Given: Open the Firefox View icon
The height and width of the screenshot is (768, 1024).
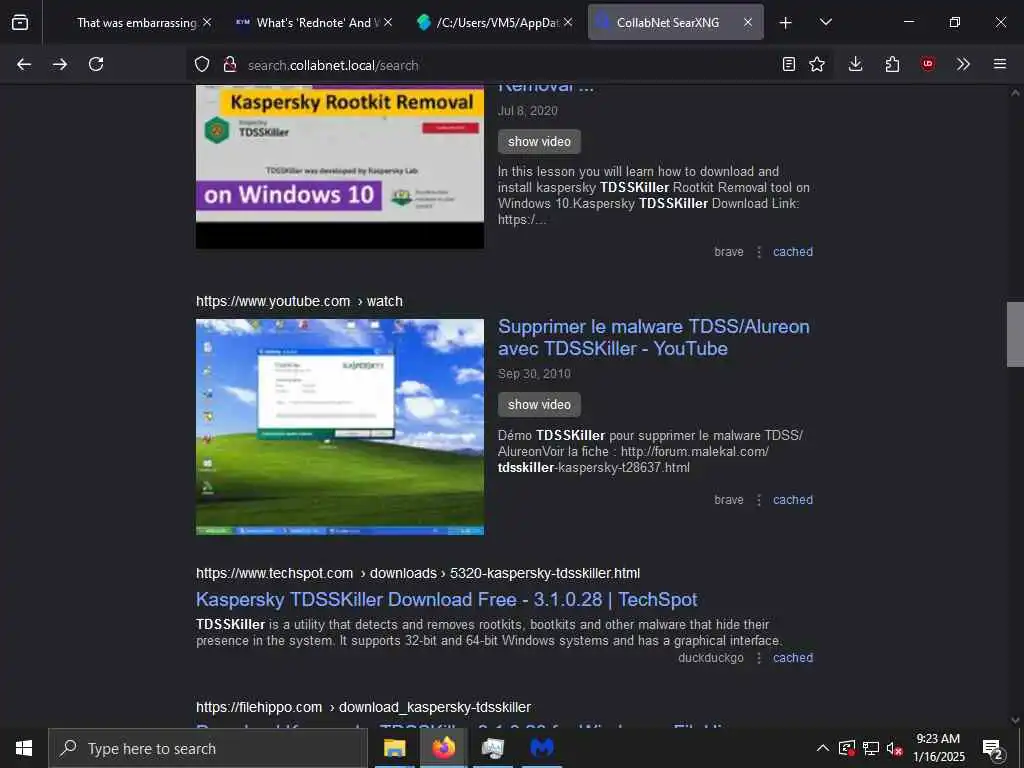Looking at the screenshot, I should [20, 22].
